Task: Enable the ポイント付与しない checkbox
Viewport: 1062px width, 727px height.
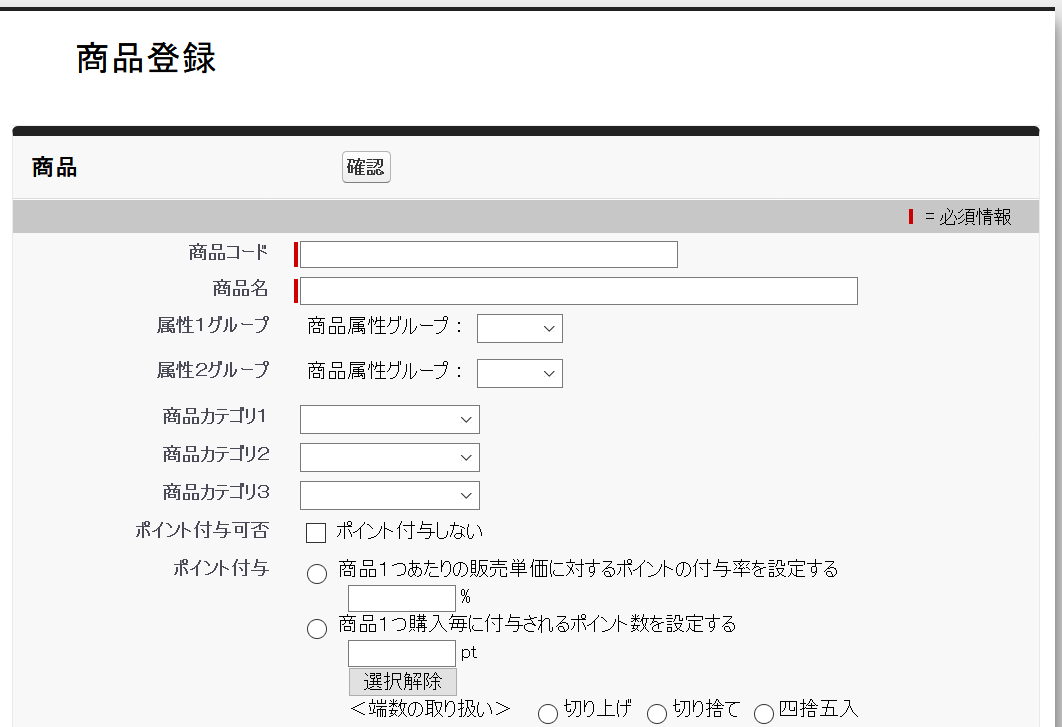Action: (x=315, y=532)
